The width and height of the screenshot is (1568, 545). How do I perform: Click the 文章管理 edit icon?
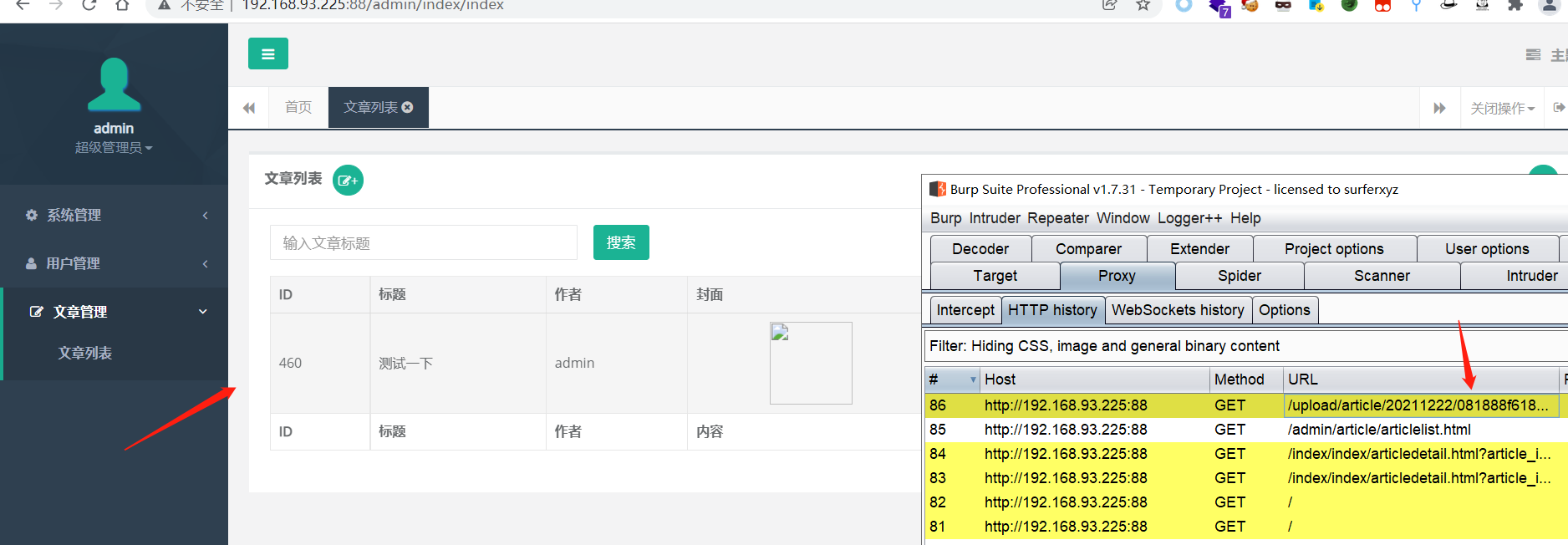[37, 312]
